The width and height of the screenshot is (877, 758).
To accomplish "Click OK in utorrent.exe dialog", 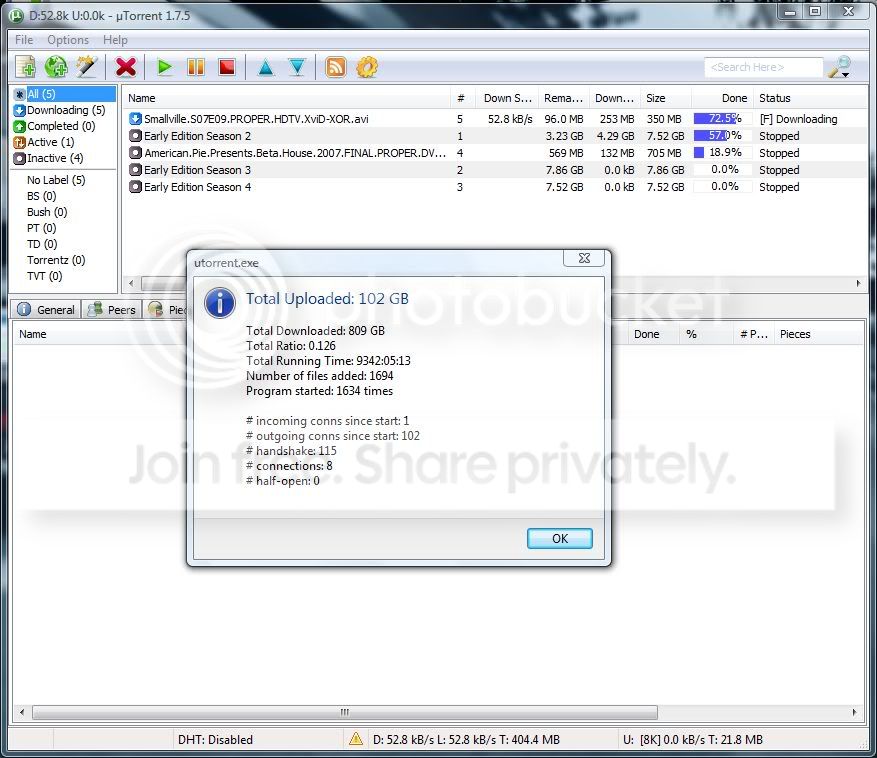I will [x=559, y=538].
